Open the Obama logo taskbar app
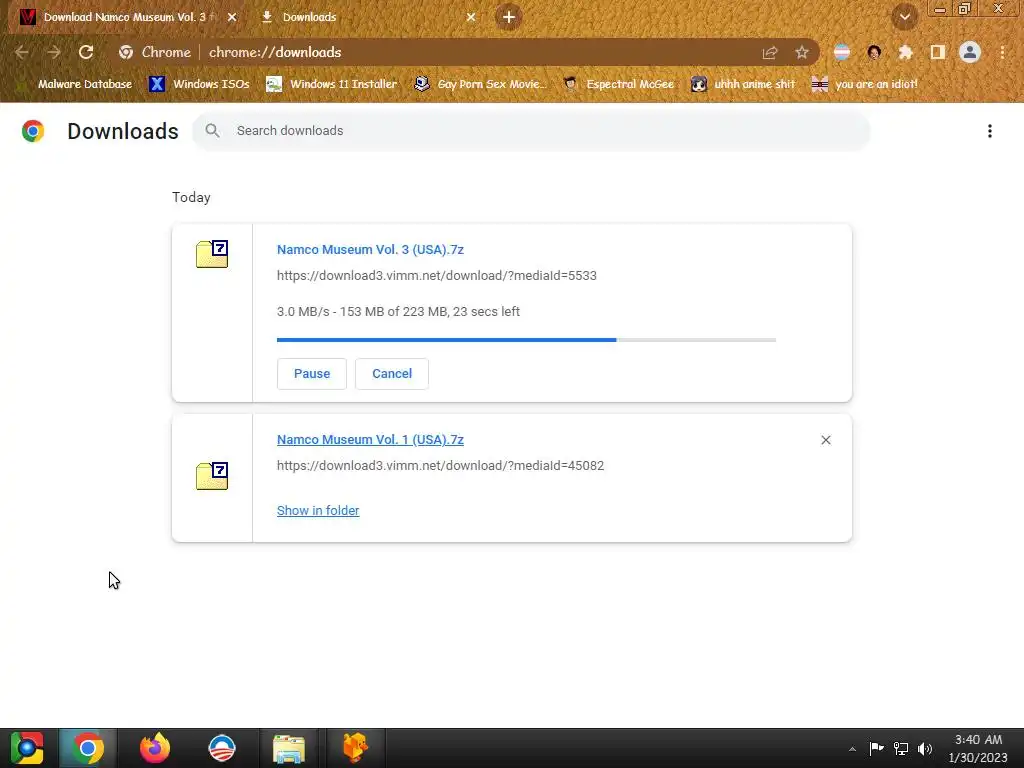The height and width of the screenshot is (768, 1024). [x=222, y=748]
